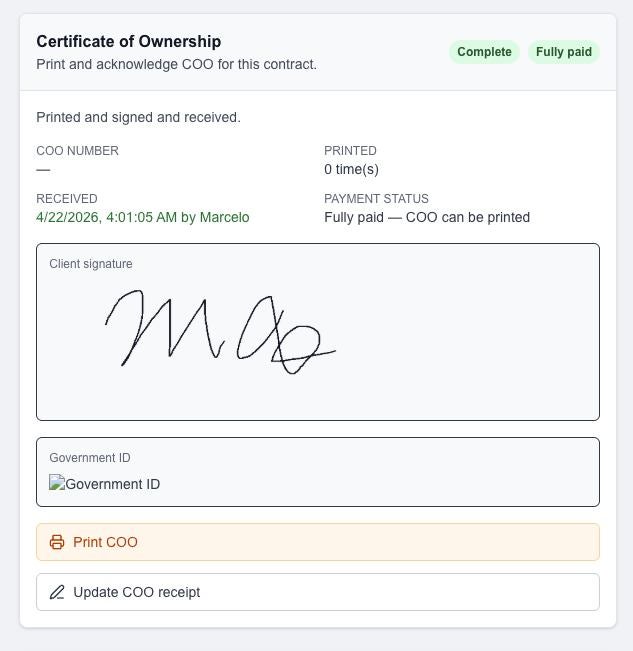Click the 0 time(s) printed count
633x651 pixels.
pos(351,169)
